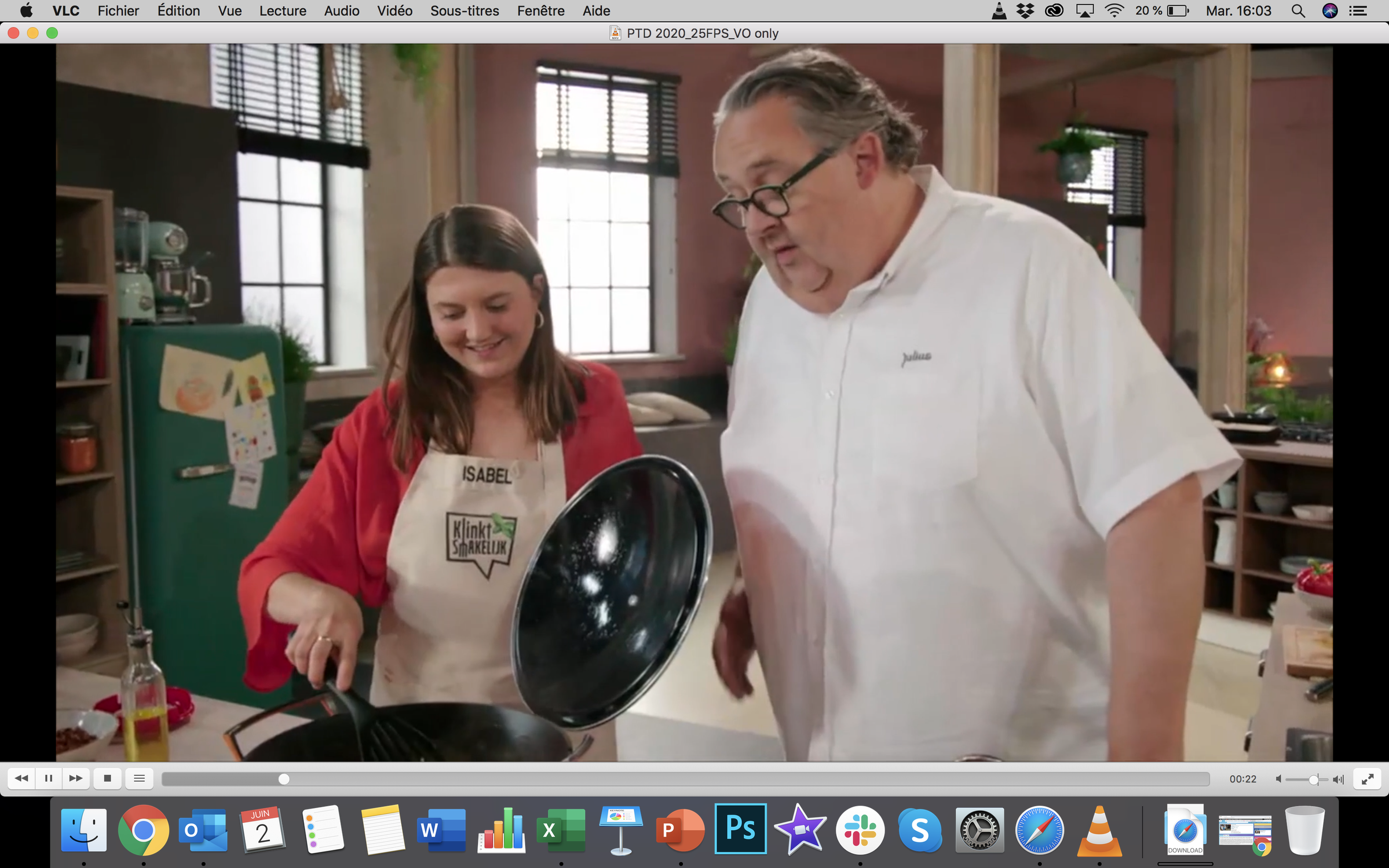Viewport: 1389px width, 868px height.
Task: Click the rewind/previous button
Action: pos(21,779)
